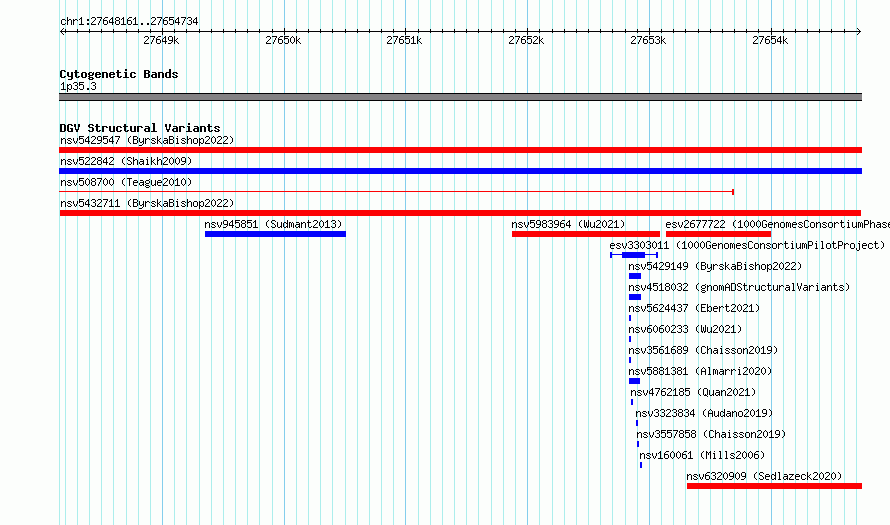Open the nsv5429149 (ByrskaBishop2022) label
Viewport: 890px width, 525px height.
point(715,266)
